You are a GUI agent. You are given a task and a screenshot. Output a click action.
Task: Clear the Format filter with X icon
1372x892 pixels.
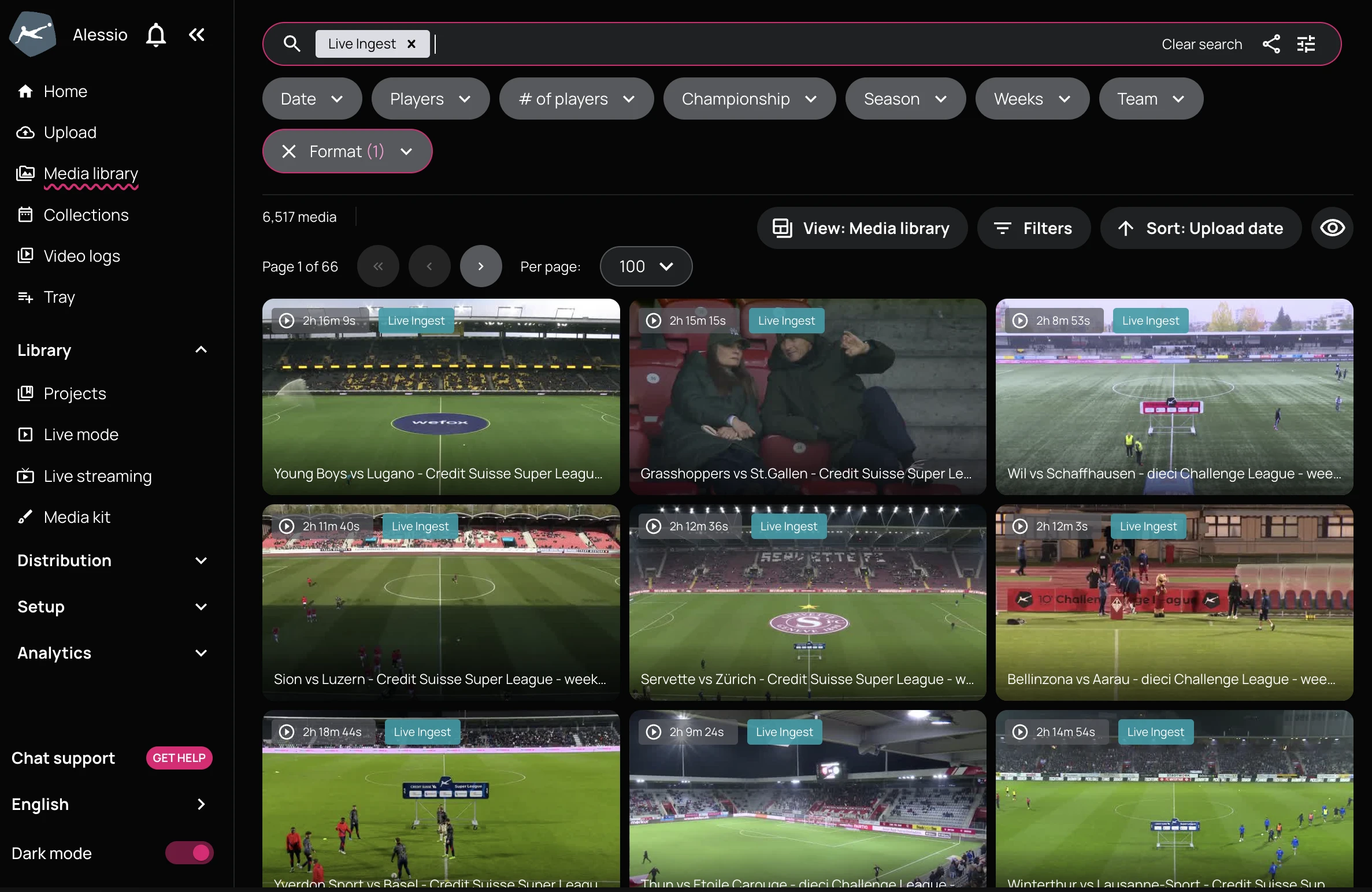[x=289, y=151]
